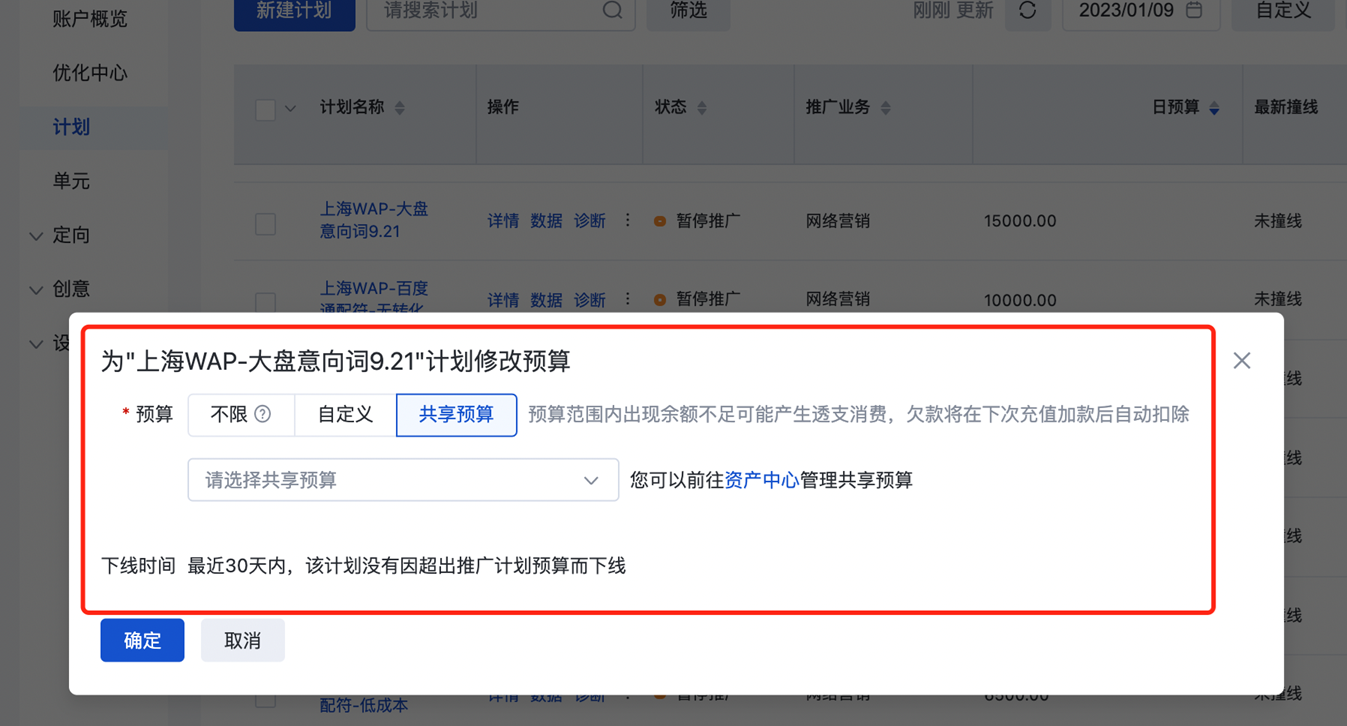Click the 自定义 button at top right
This screenshot has height=726, width=1347.
(1283, 11)
